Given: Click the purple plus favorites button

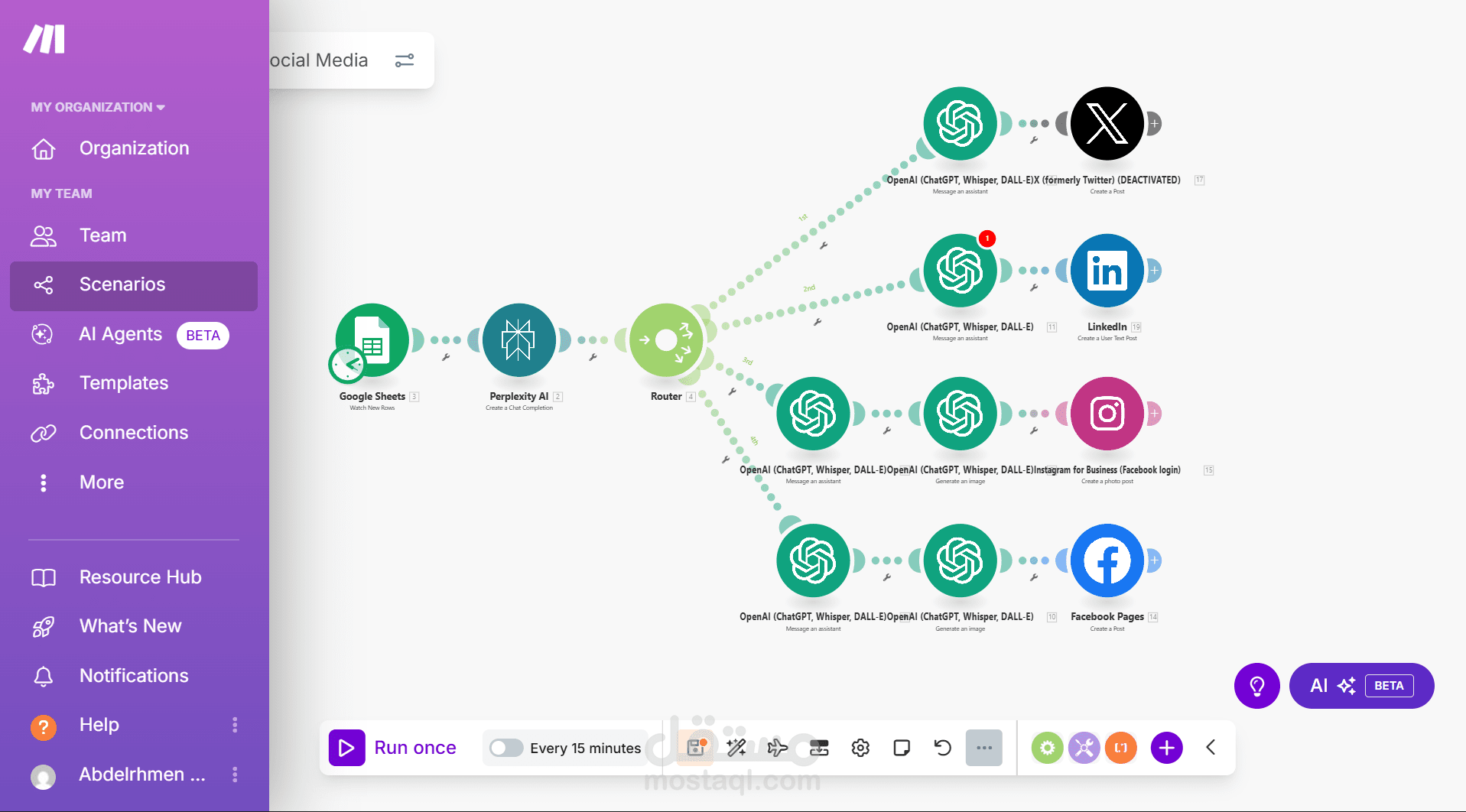Looking at the screenshot, I should point(1167,748).
